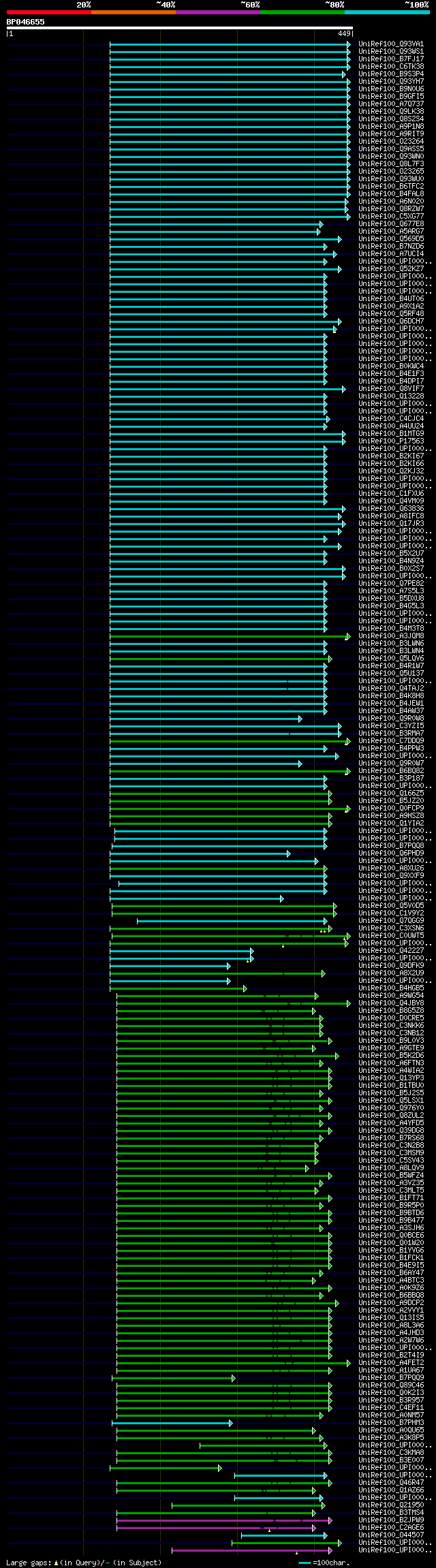Open hit UniRef100_Q93YH7

391,82
